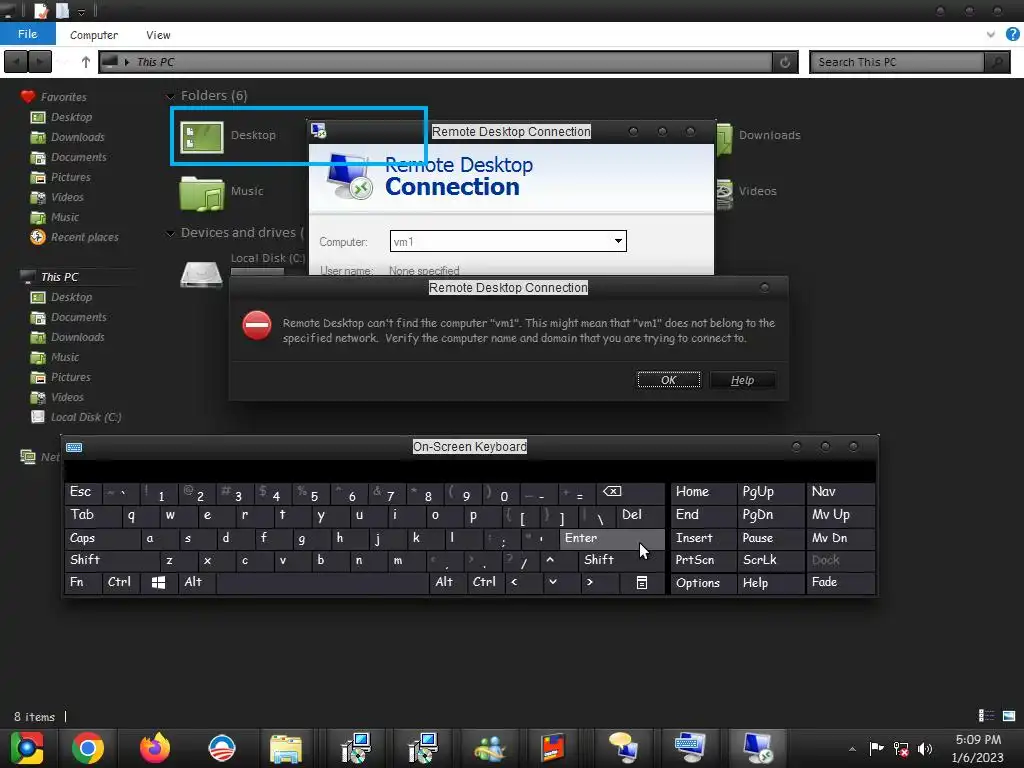Open File Explorer from the taskbar
The height and width of the screenshot is (768, 1024).
coord(286,749)
